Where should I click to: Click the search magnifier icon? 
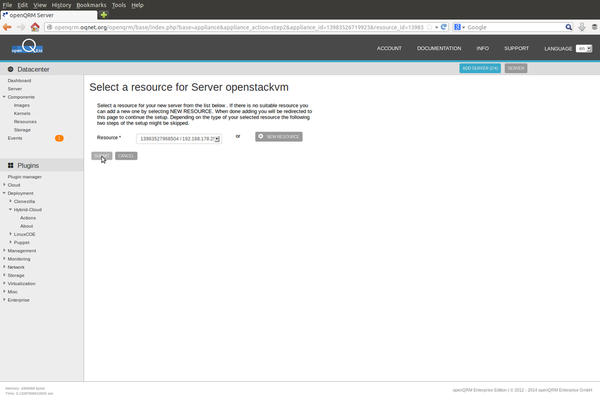[569, 27]
